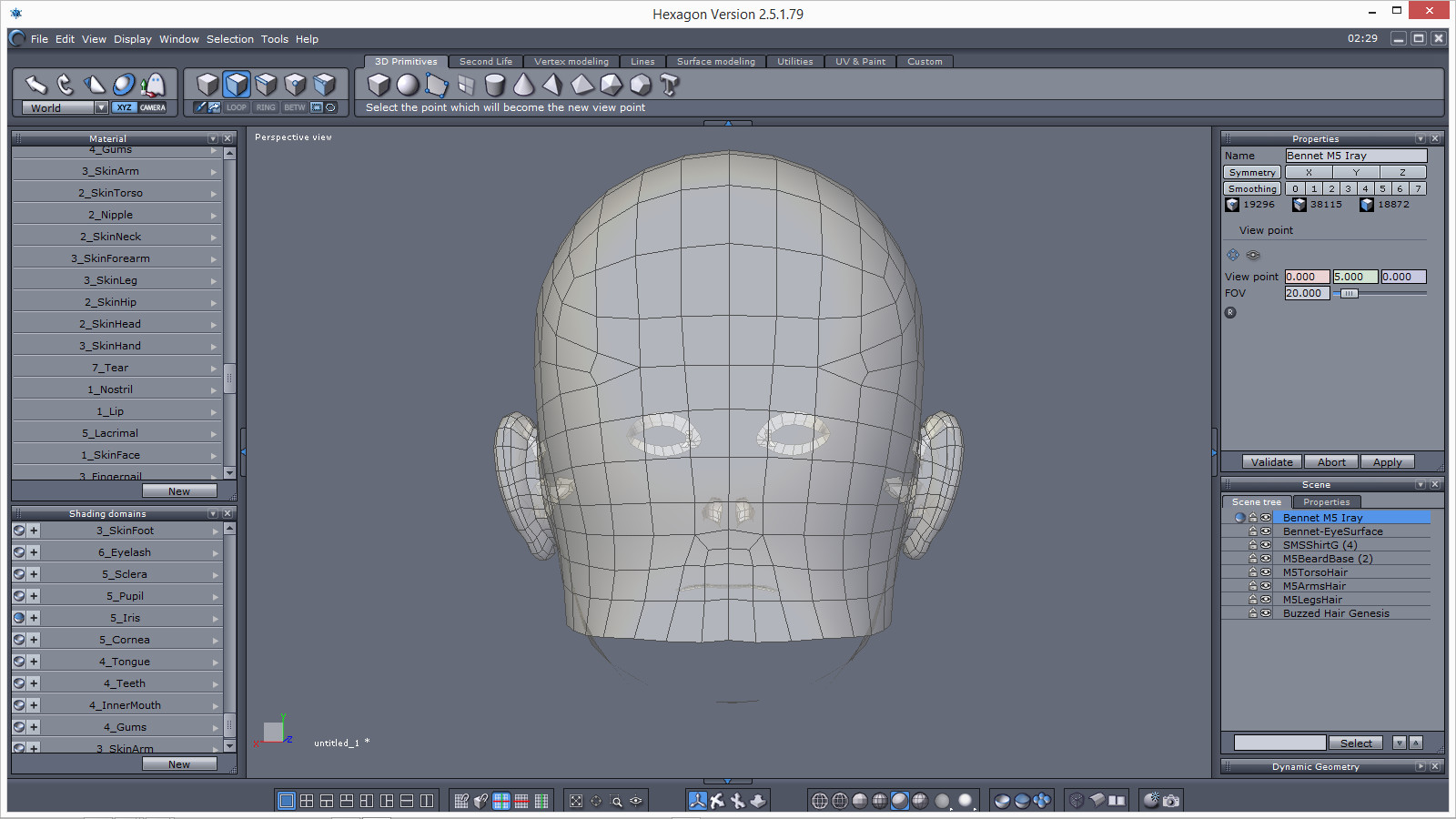Open the Selection menu
This screenshot has width=1456, height=819.
tap(230, 39)
